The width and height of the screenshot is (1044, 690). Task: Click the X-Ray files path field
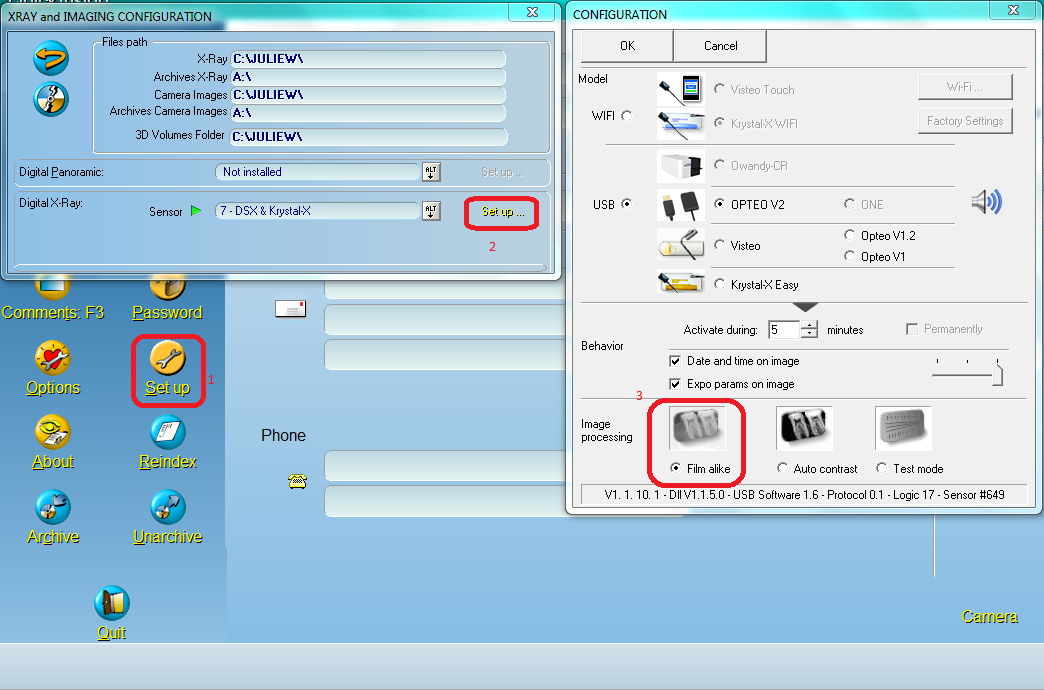(x=368, y=59)
